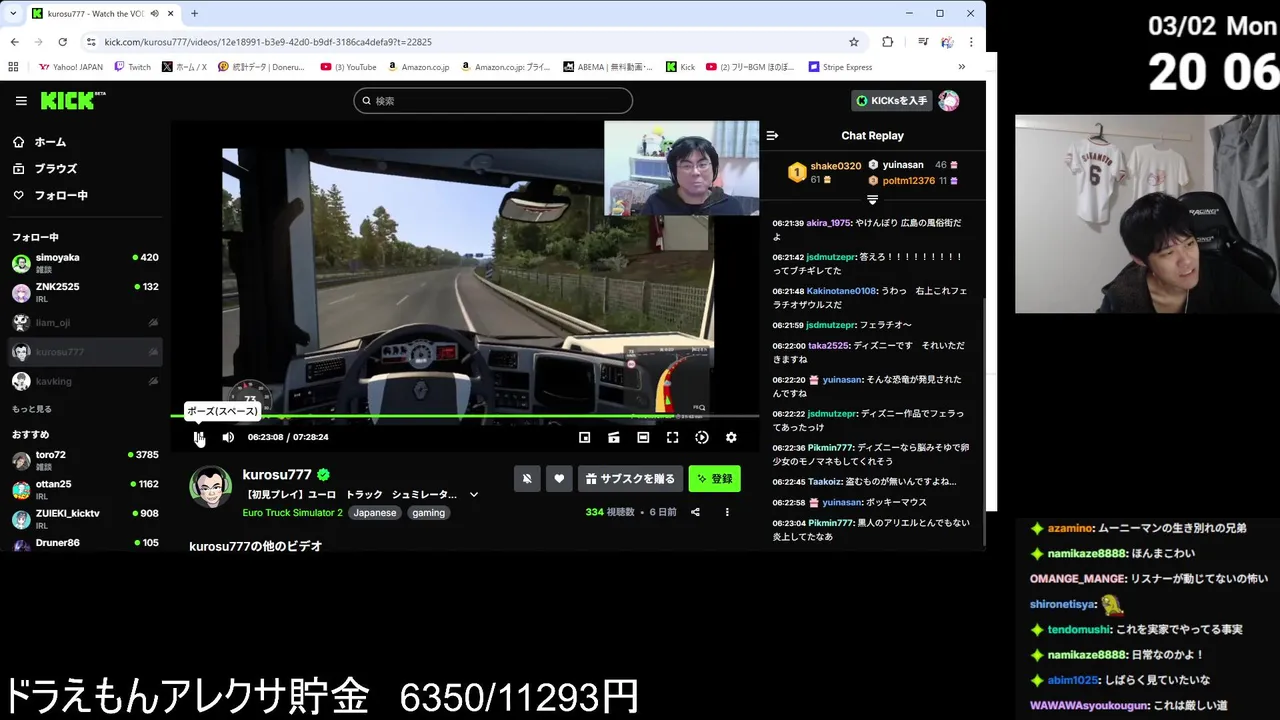
Task: Open yuinasan leaderboard entry
Action: pyautogui.click(x=912, y=165)
